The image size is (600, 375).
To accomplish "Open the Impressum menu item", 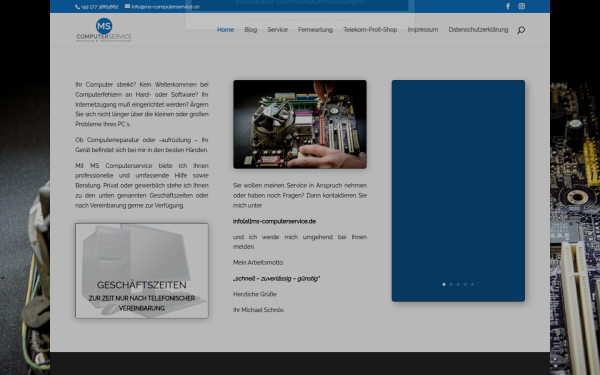I will [423, 30].
